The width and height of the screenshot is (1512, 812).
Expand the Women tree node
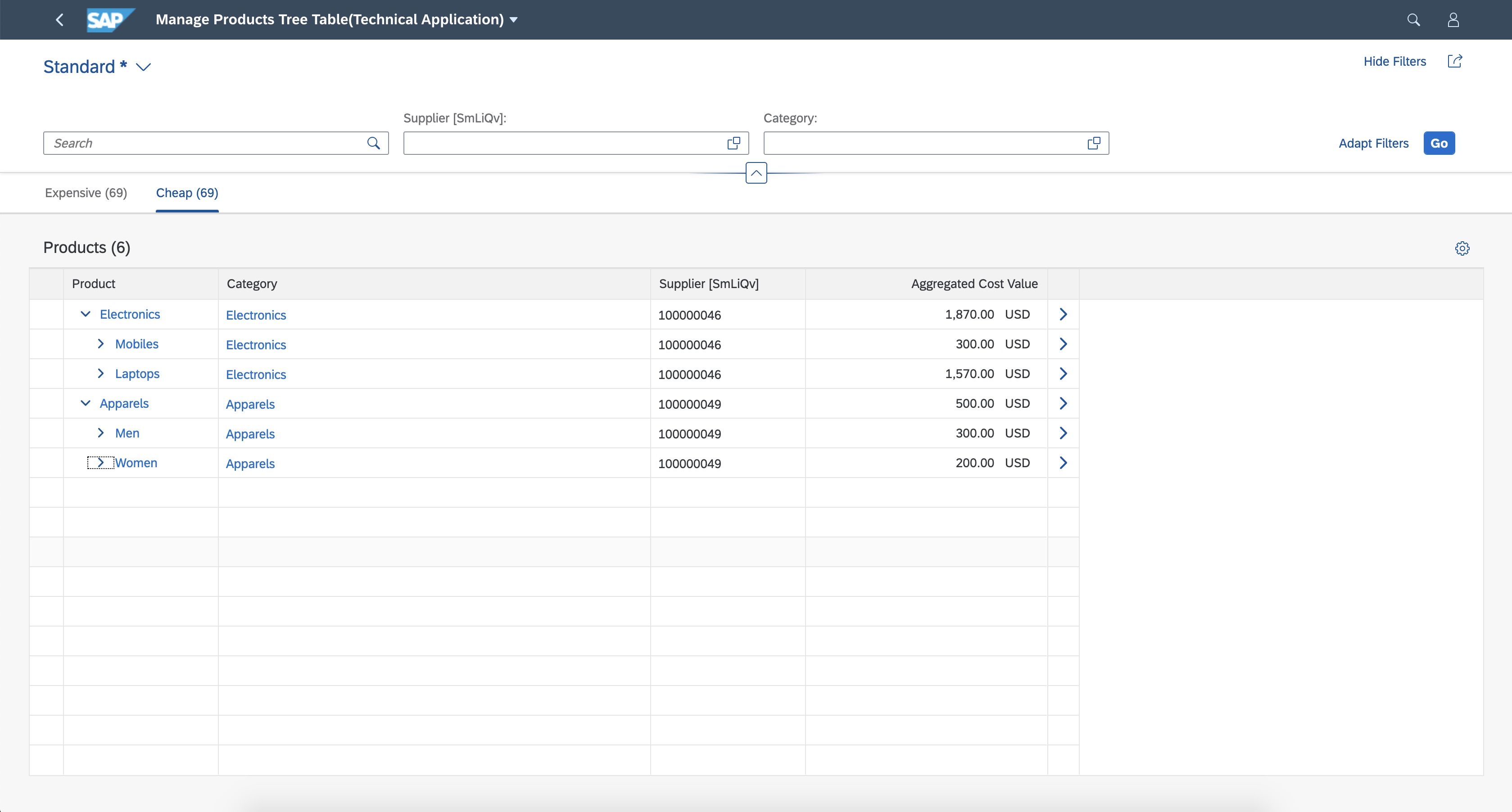(101, 463)
